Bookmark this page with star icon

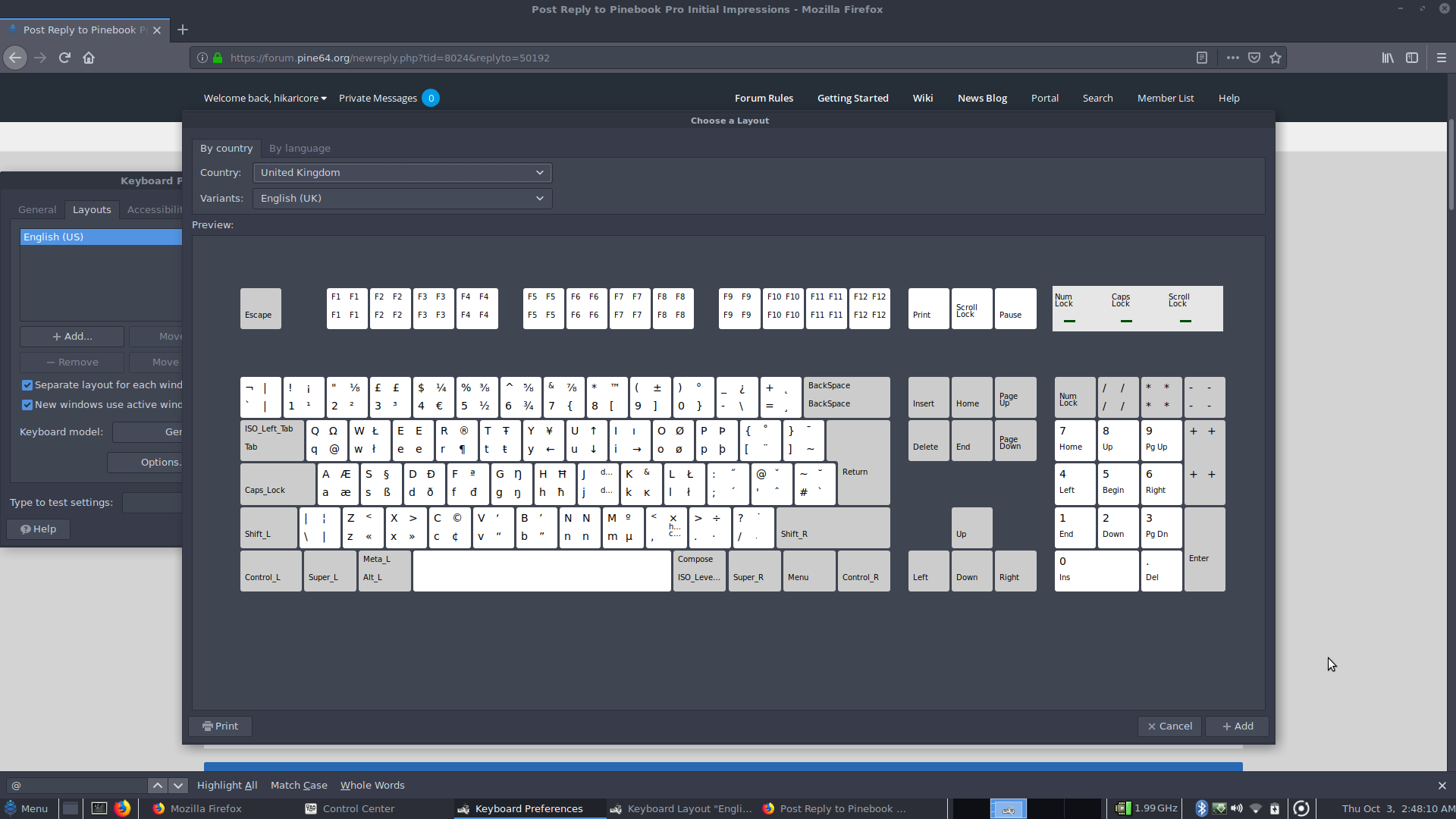click(1276, 58)
